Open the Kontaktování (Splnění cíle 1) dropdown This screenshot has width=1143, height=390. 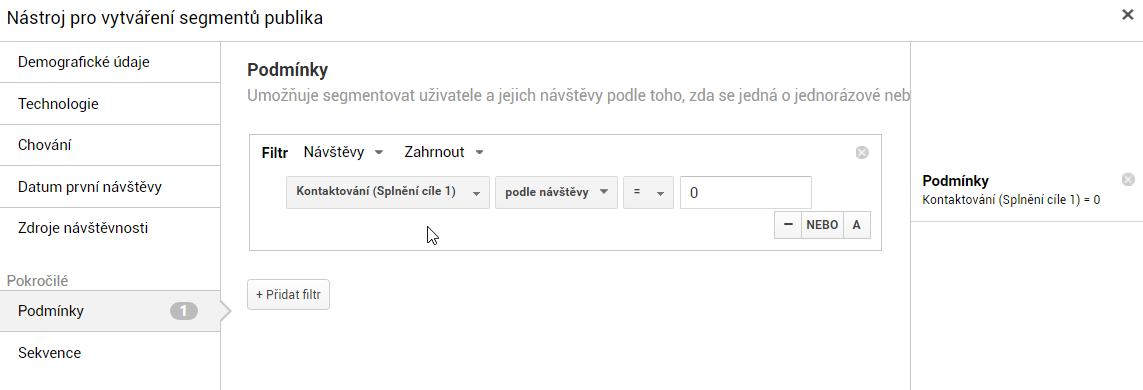[388, 192]
